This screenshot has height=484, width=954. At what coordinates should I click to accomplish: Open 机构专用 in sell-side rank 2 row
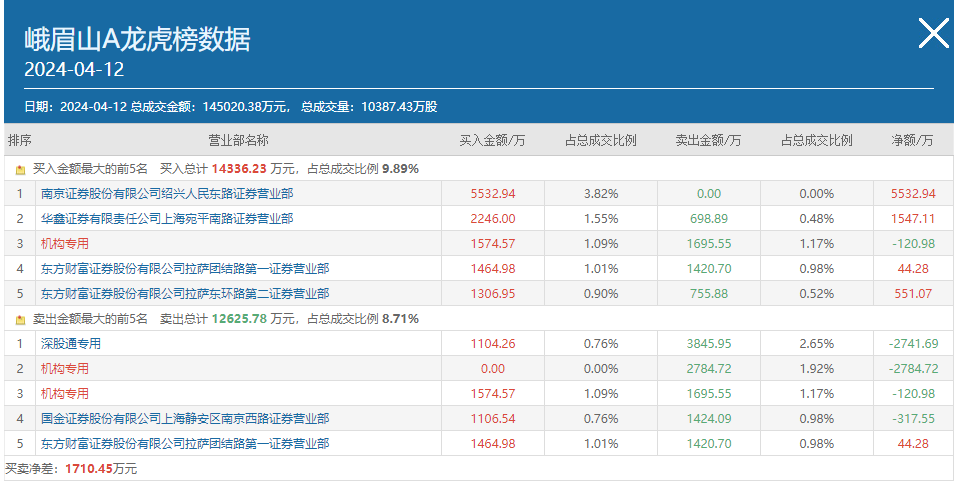tap(64, 368)
